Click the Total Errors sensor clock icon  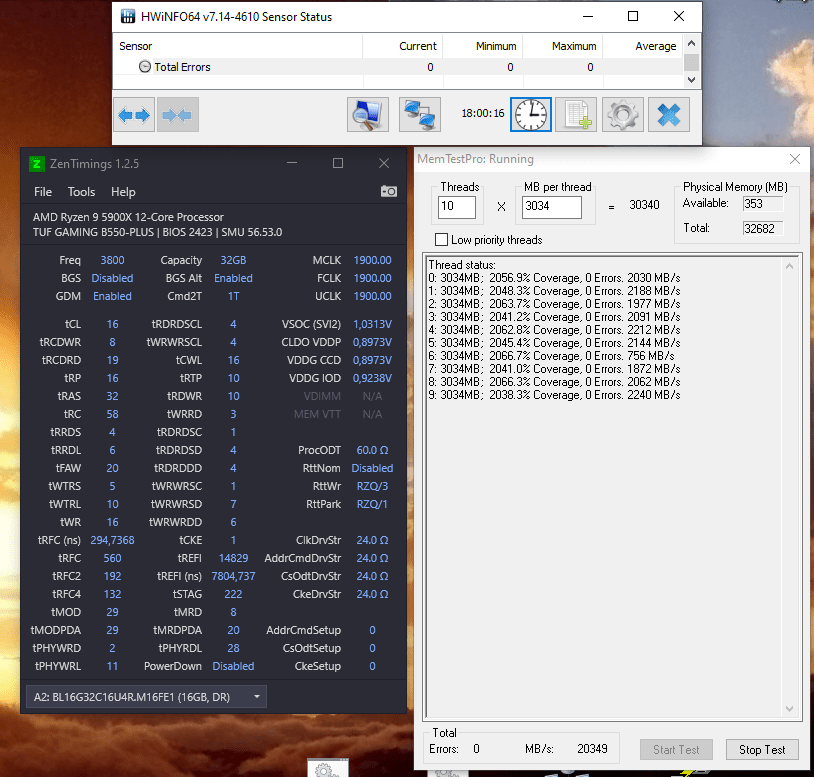[145, 66]
